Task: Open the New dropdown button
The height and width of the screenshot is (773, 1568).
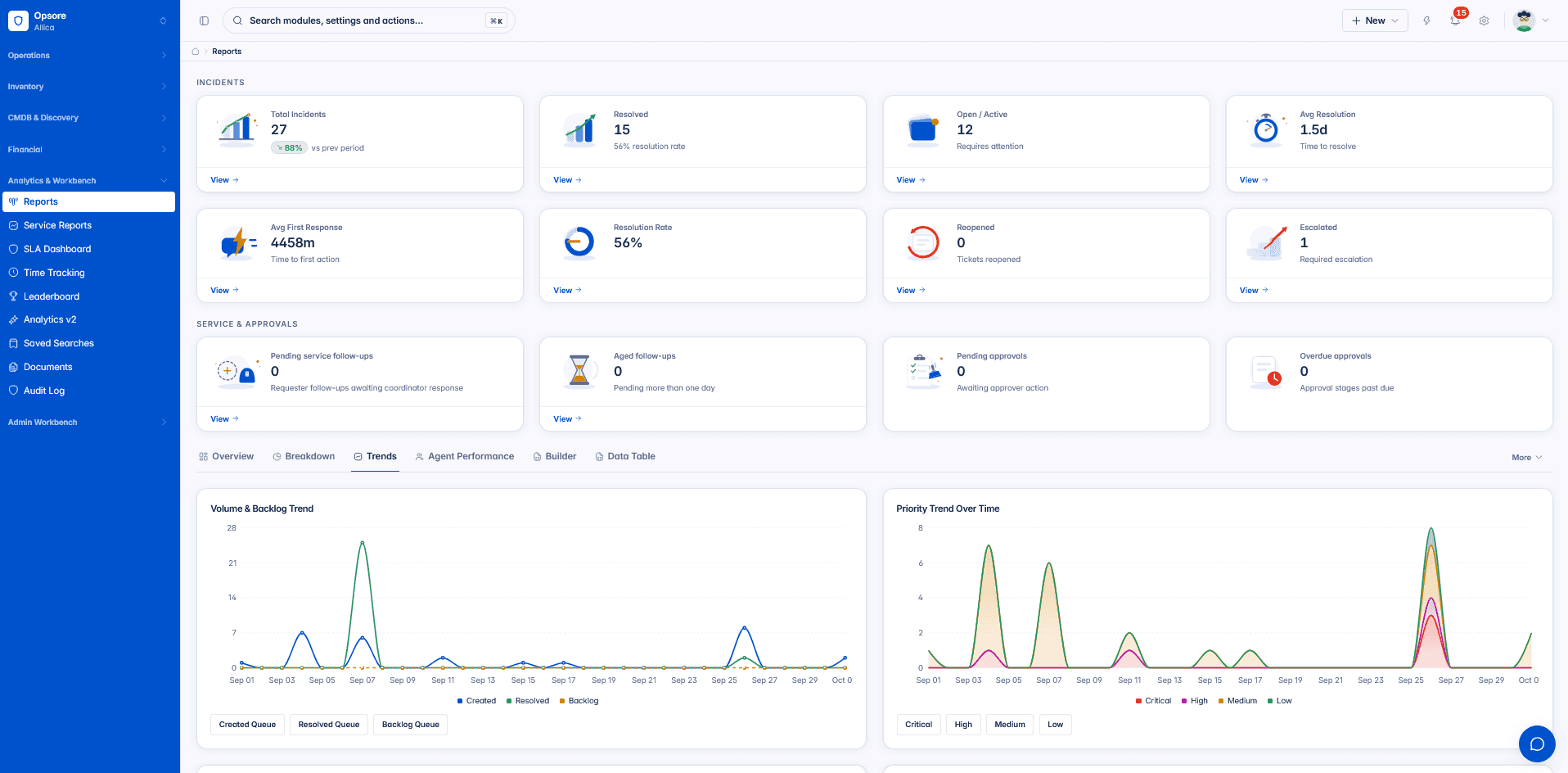Action: coord(1375,20)
